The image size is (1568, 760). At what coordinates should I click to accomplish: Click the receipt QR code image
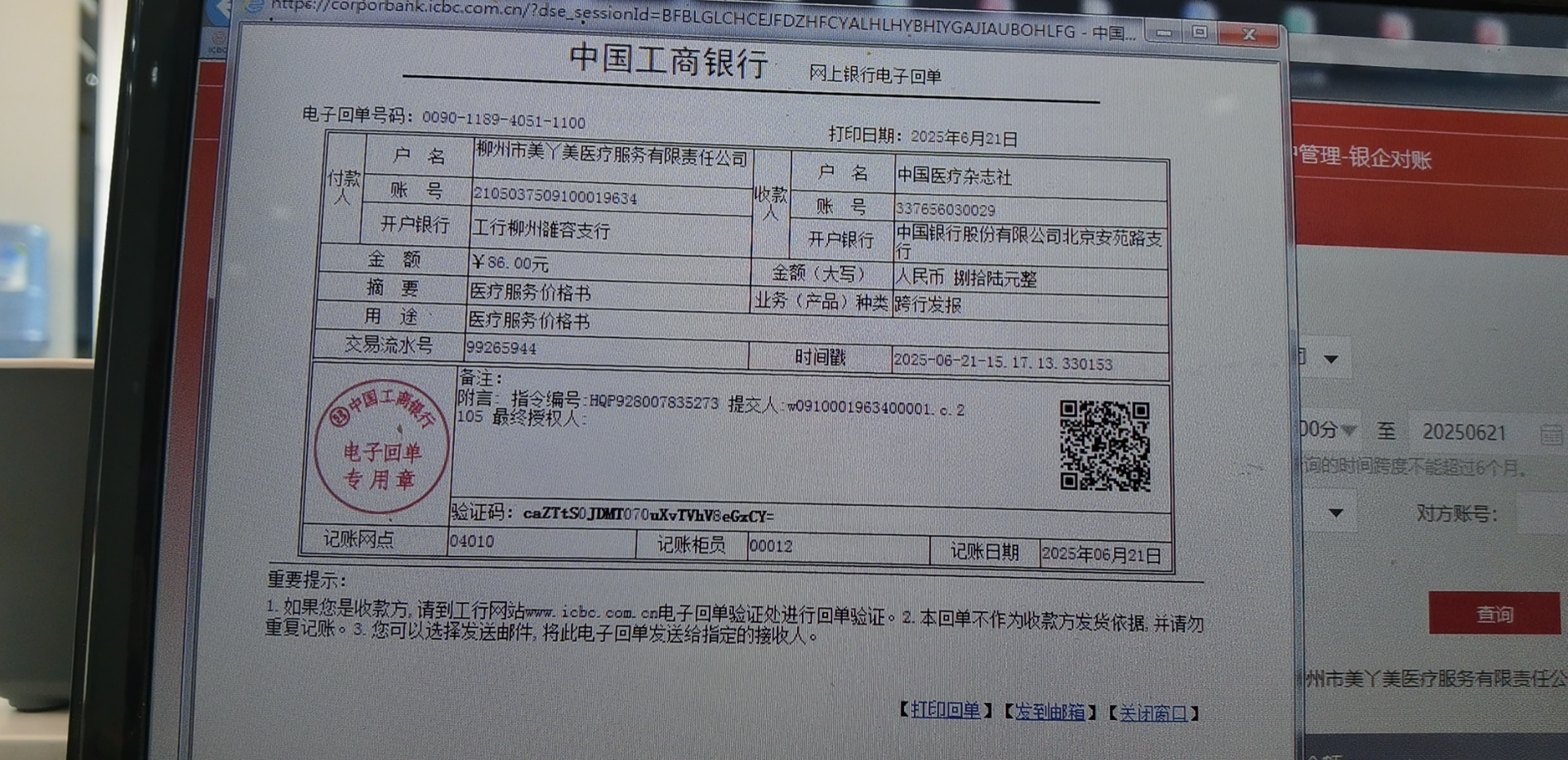[x=1104, y=445]
